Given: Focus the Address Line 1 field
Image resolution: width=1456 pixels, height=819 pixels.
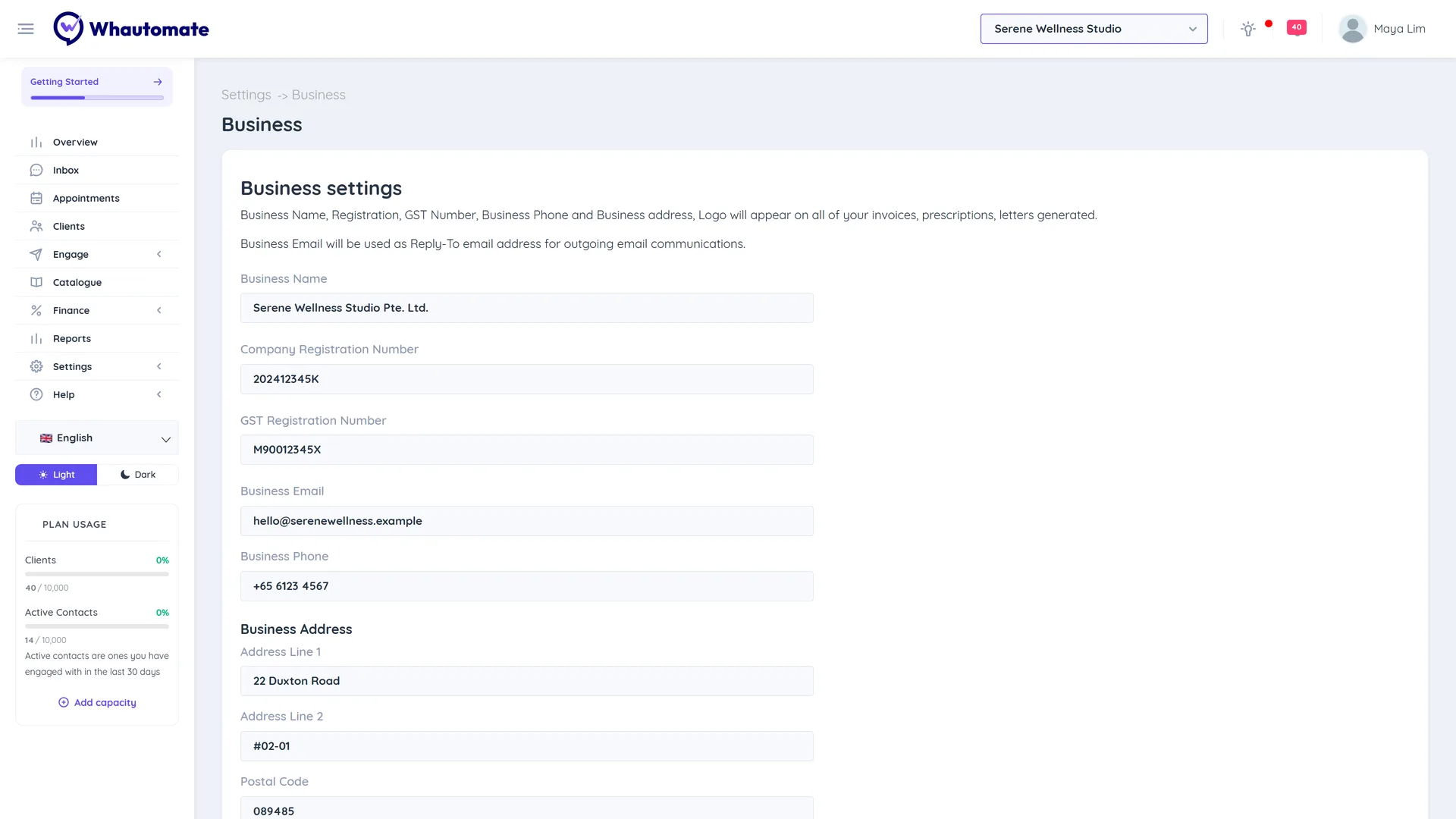Looking at the screenshot, I should tap(526, 681).
